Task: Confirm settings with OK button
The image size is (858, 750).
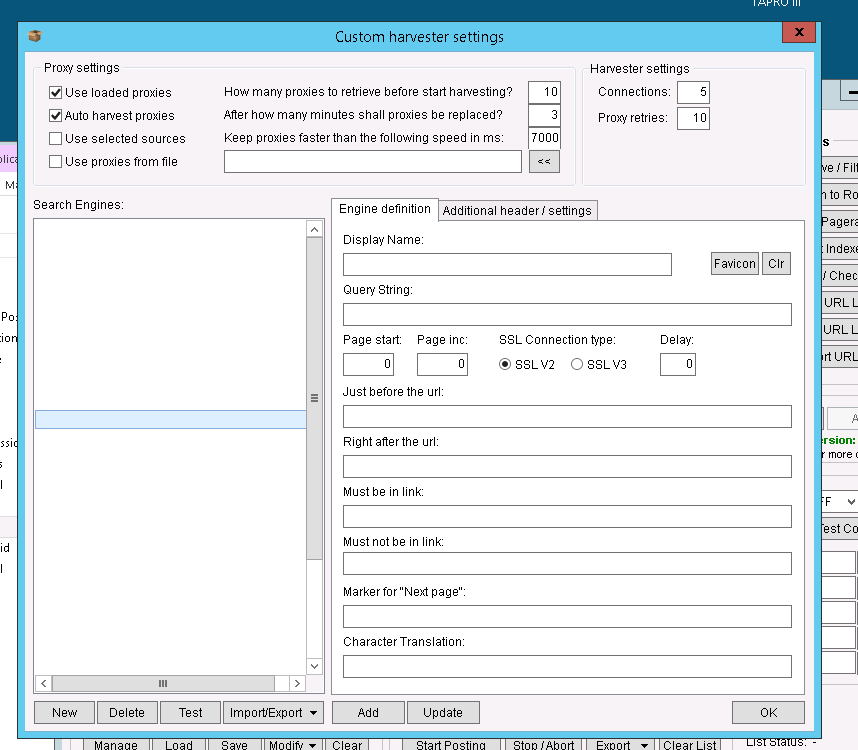Action: (768, 712)
